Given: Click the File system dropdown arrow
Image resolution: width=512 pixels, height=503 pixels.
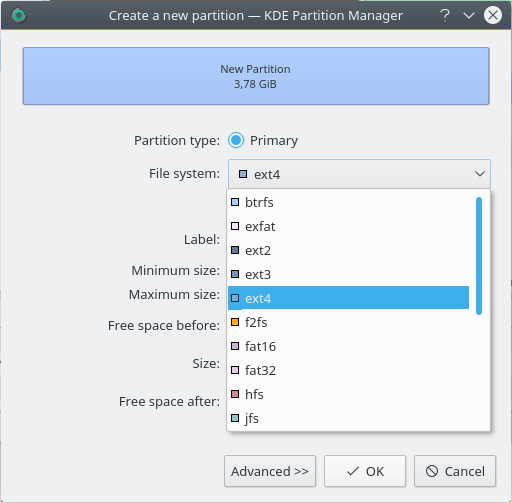Looking at the screenshot, I should pos(480,174).
